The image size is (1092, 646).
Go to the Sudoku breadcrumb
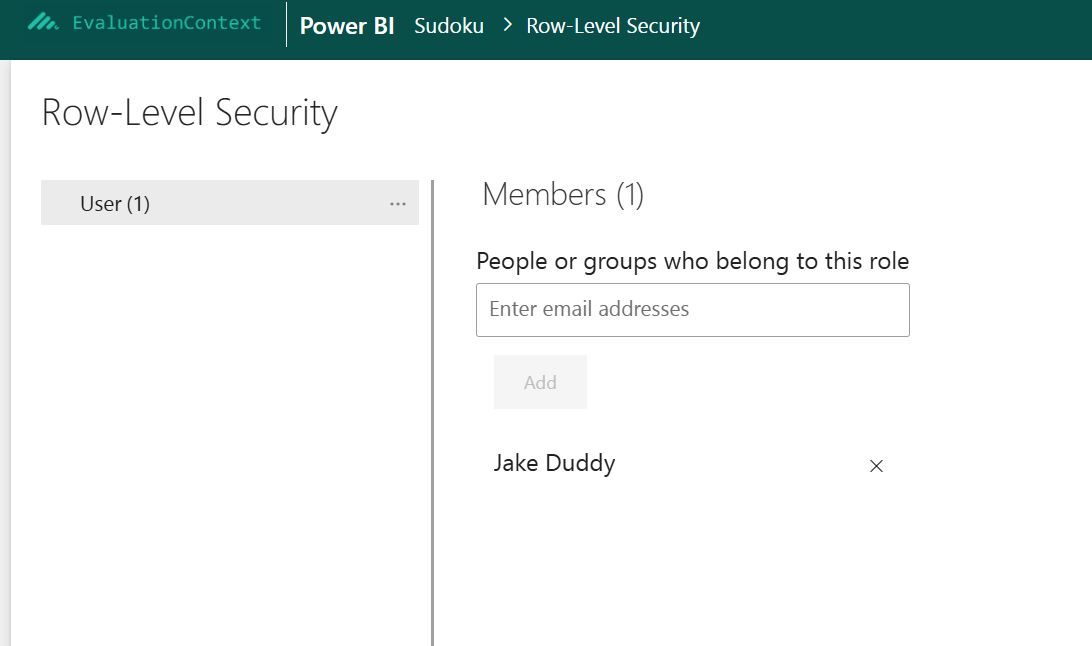(449, 26)
